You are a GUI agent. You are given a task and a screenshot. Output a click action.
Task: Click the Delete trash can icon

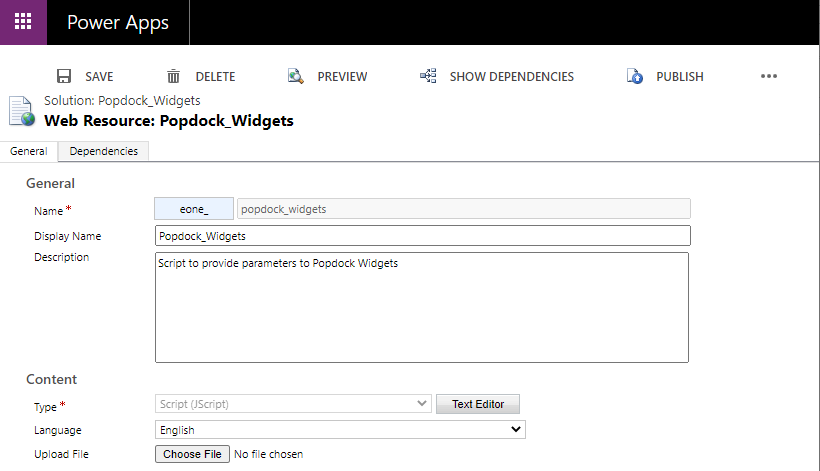(173, 76)
